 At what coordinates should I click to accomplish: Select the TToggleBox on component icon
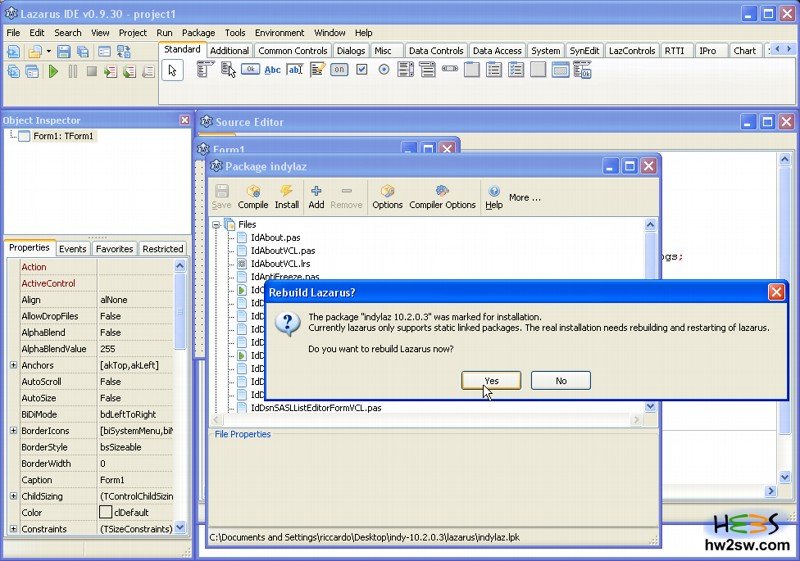pos(339,69)
